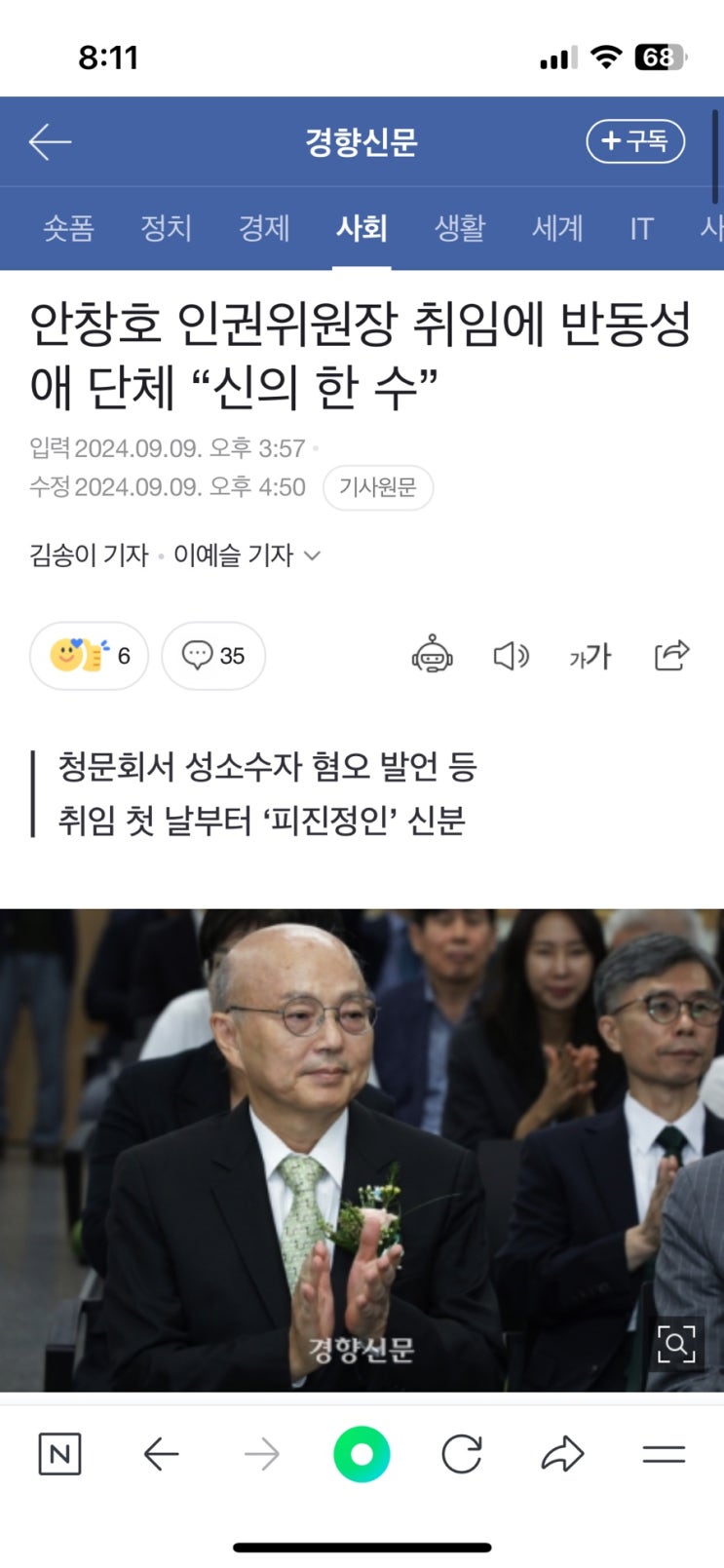The width and height of the screenshot is (724, 1568).
Task: Tap the green circle Naver button
Action: (362, 1455)
